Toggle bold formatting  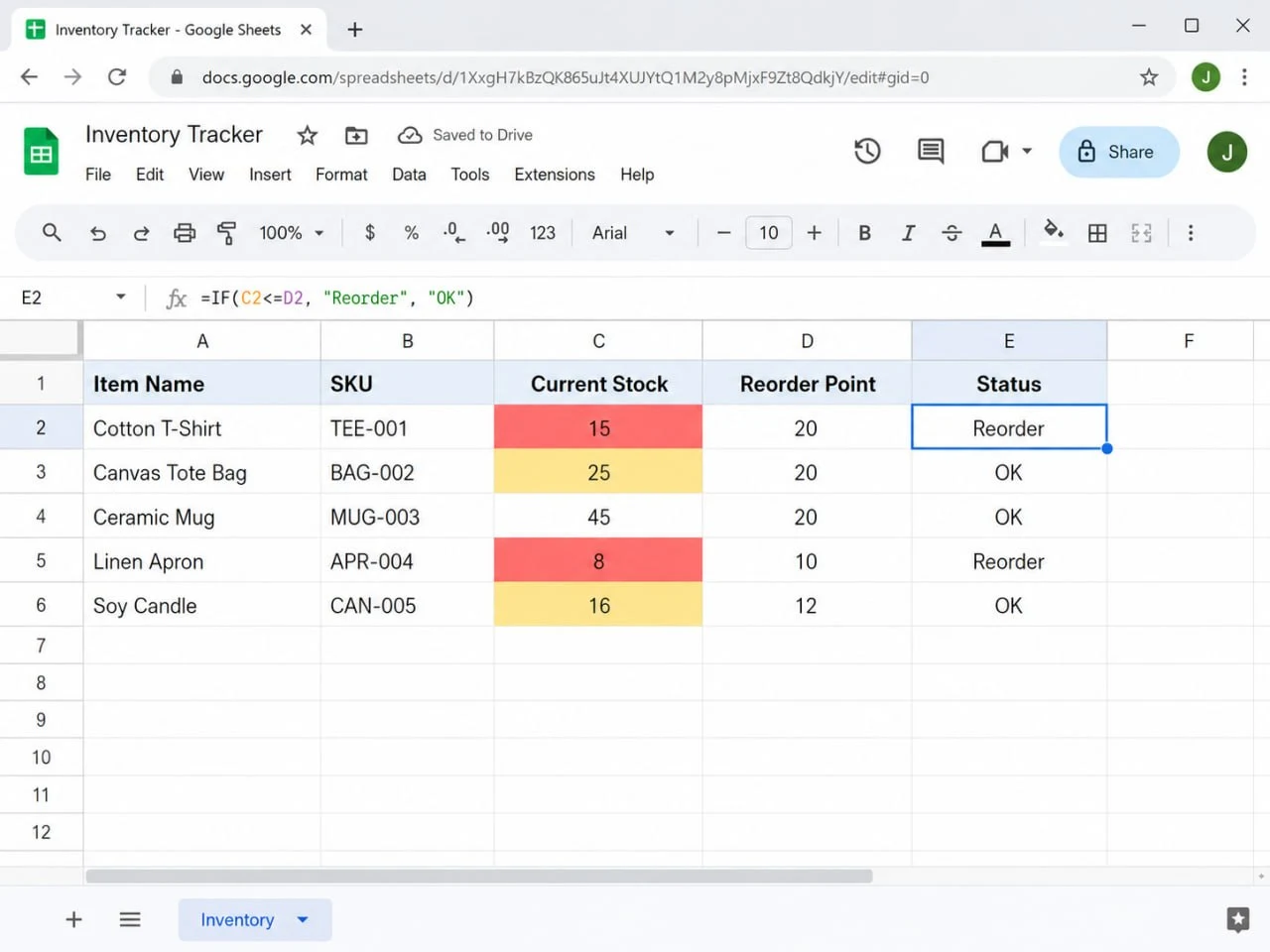point(864,233)
